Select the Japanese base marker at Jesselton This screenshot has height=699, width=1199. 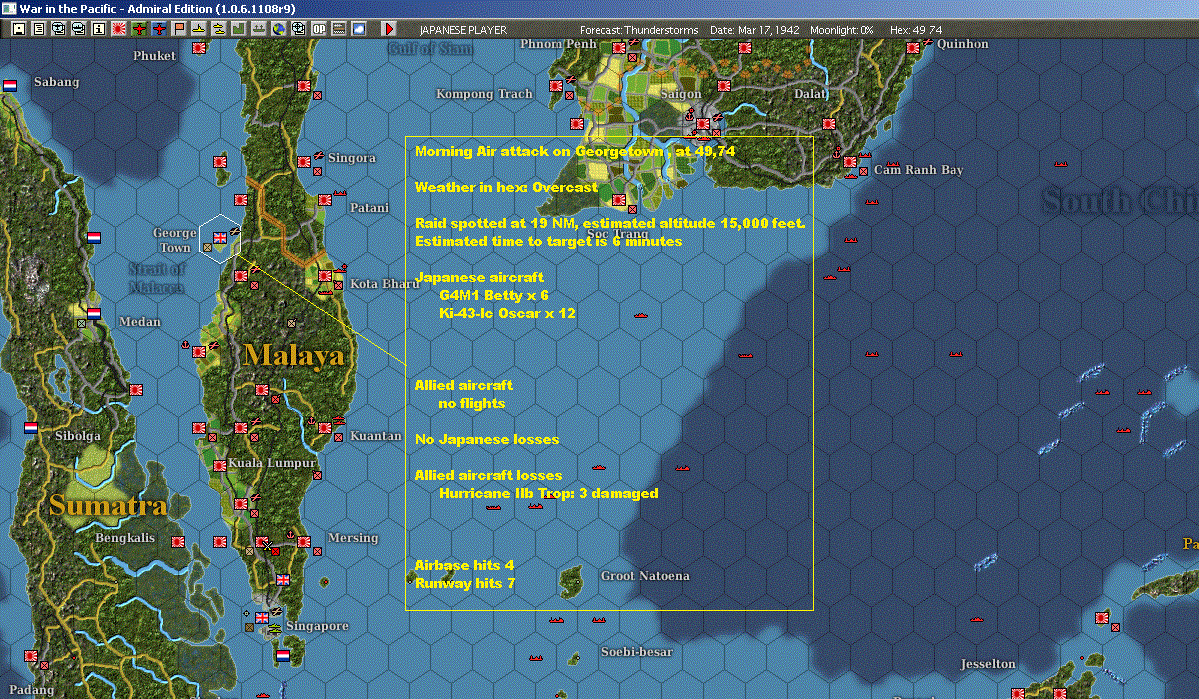coord(1018,694)
